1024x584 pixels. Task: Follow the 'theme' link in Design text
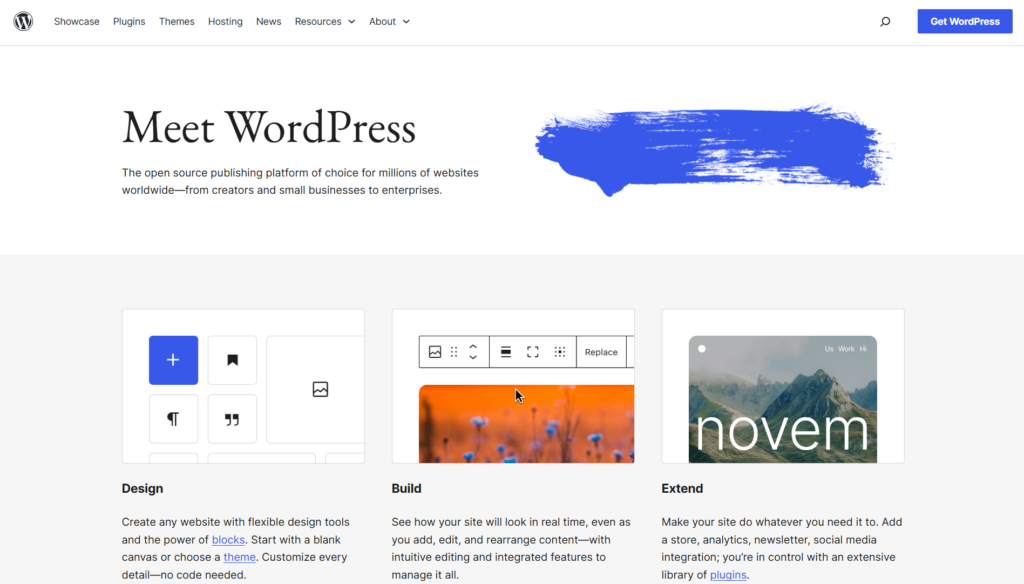point(240,557)
